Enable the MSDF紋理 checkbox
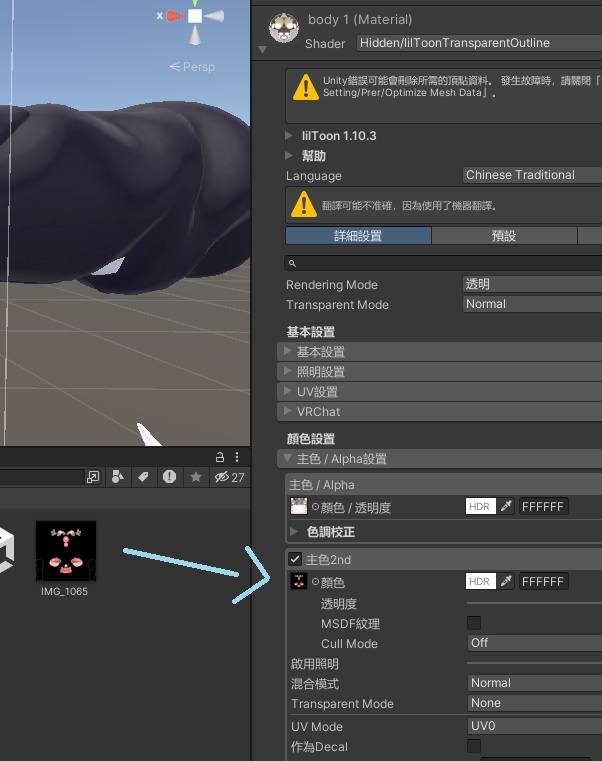Screen dimensions: 602x761 pos(474,623)
